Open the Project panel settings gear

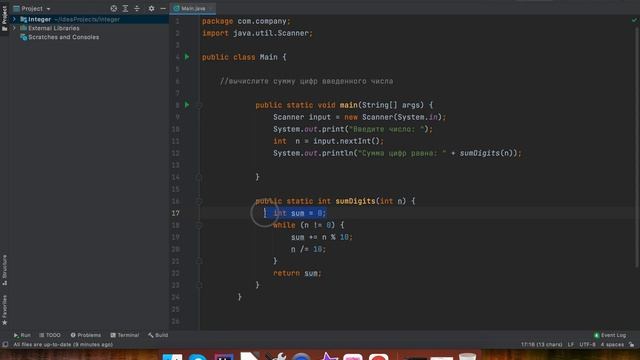tap(151, 9)
